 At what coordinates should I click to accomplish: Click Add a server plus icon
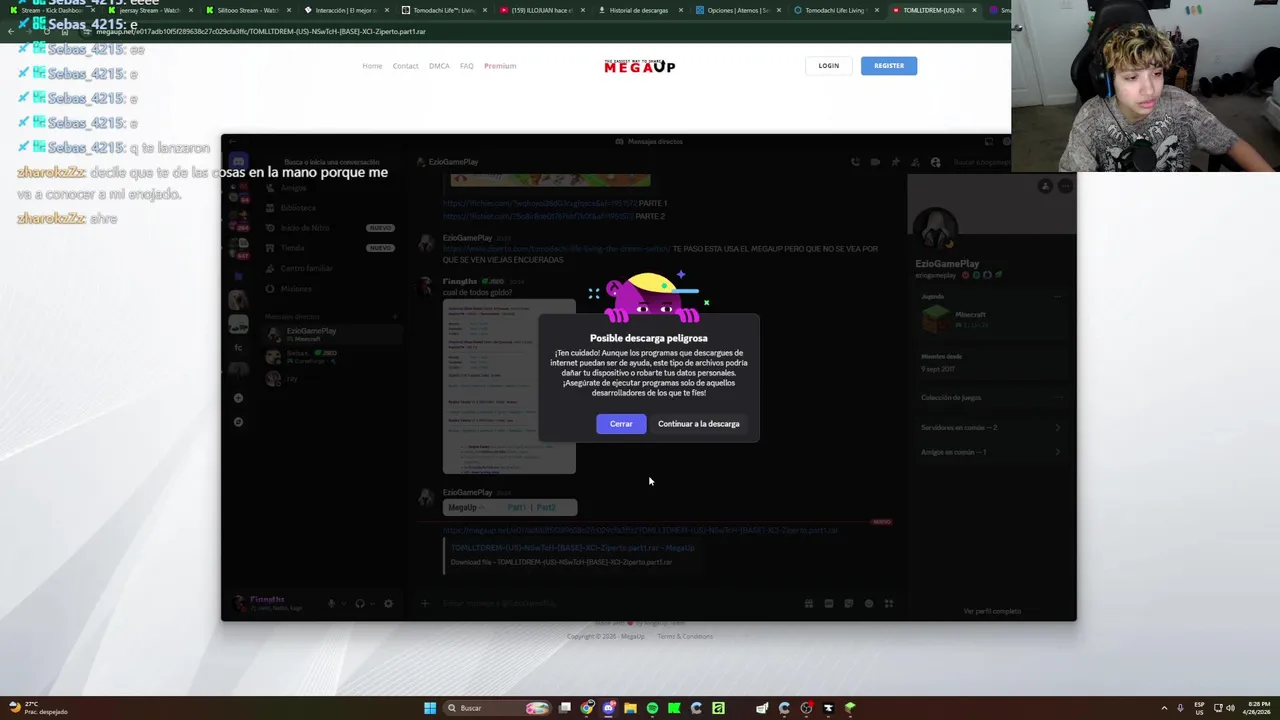point(238,398)
